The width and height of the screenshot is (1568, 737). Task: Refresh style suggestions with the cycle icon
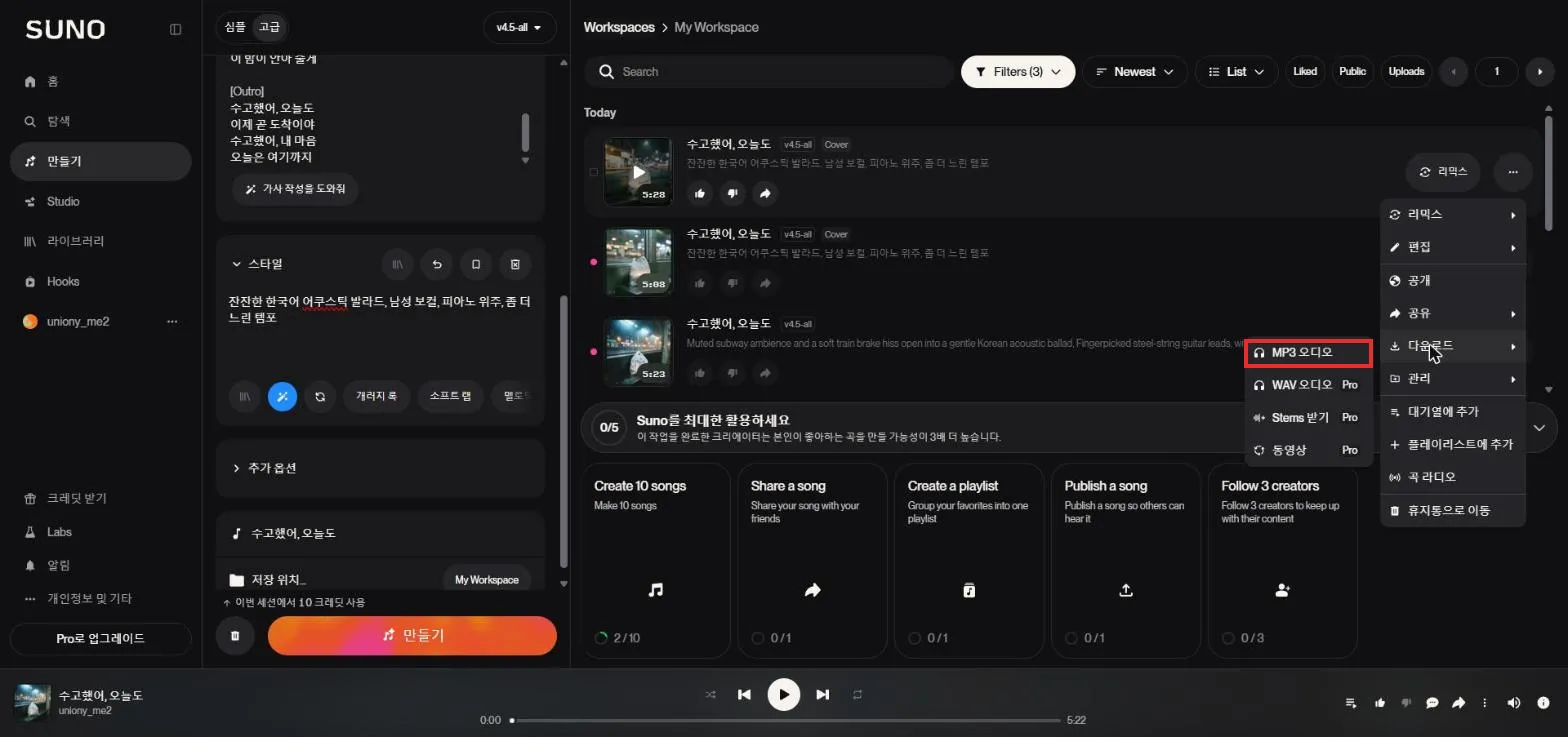tap(320, 396)
